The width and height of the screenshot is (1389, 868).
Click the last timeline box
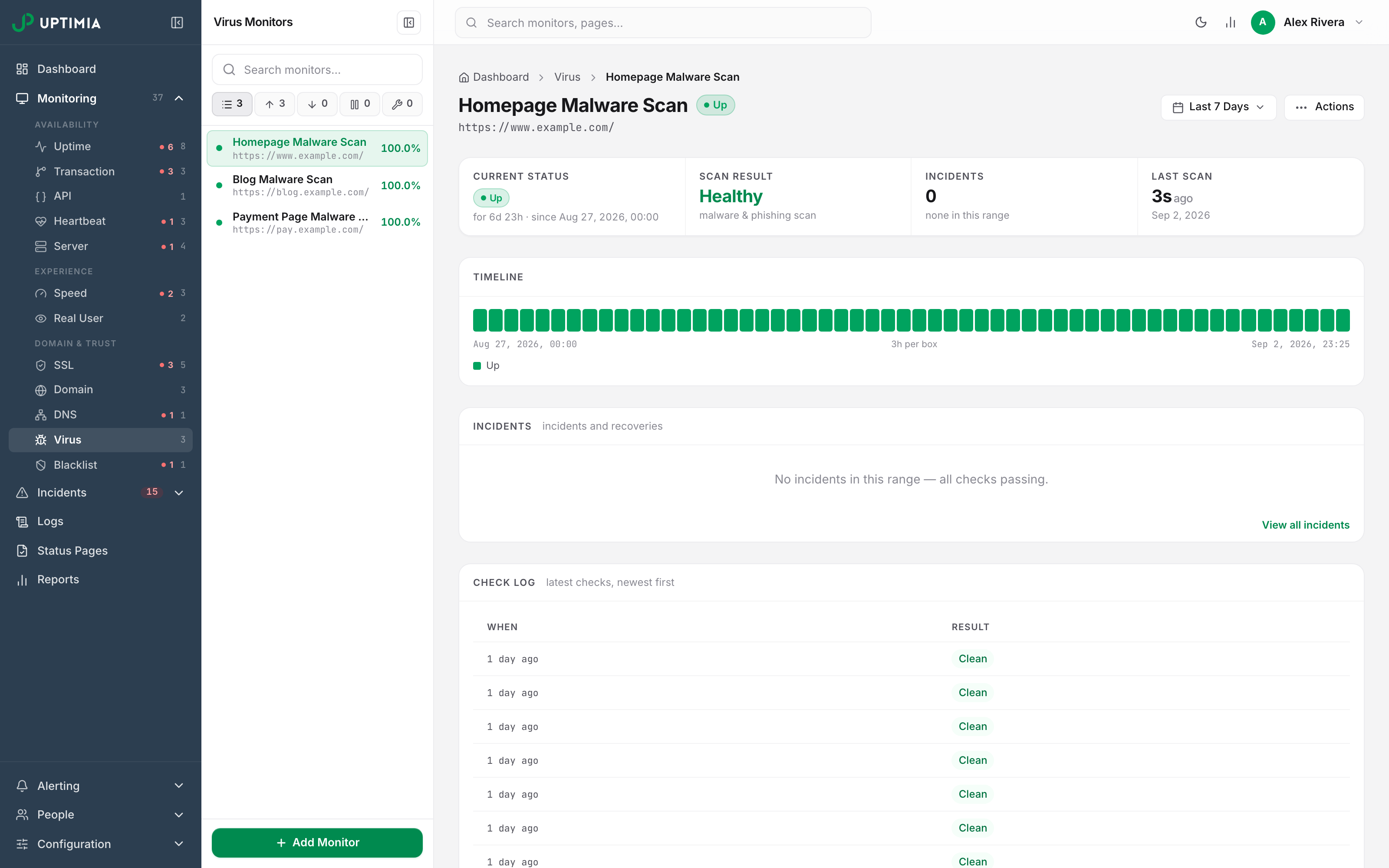[x=1343, y=320]
